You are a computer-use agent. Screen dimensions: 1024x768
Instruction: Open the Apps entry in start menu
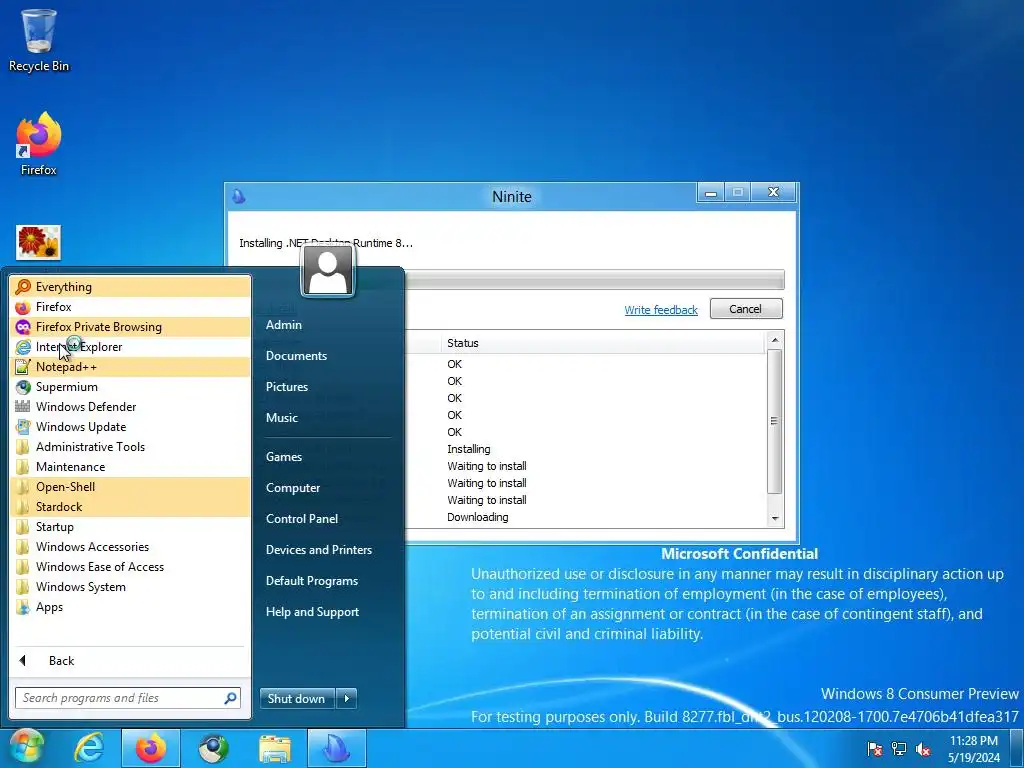click(x=131, y=607)
